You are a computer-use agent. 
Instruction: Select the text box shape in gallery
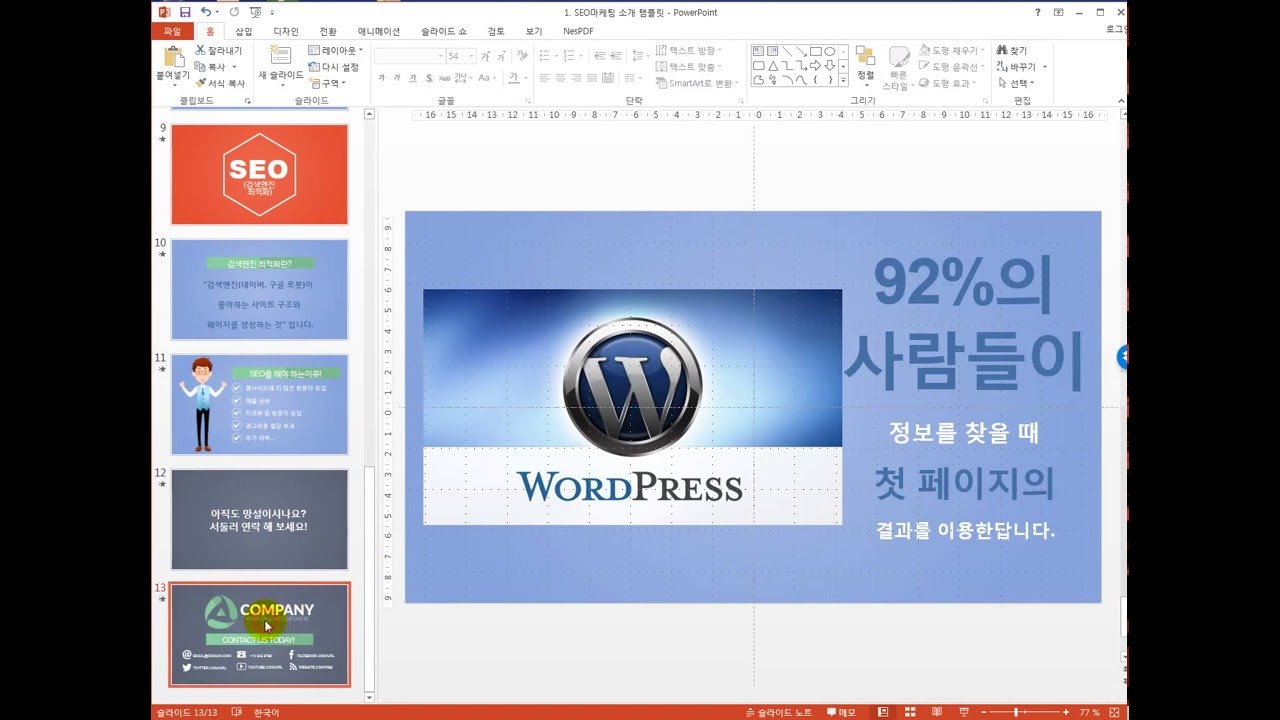tap(758, 51)
